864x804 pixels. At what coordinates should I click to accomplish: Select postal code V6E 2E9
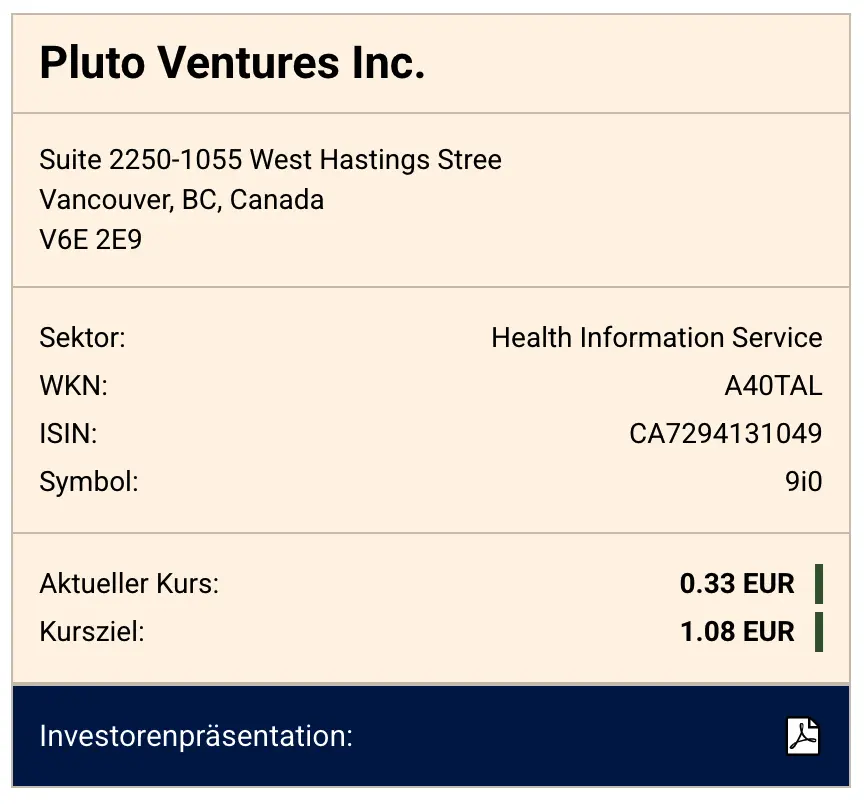point(90,240)
